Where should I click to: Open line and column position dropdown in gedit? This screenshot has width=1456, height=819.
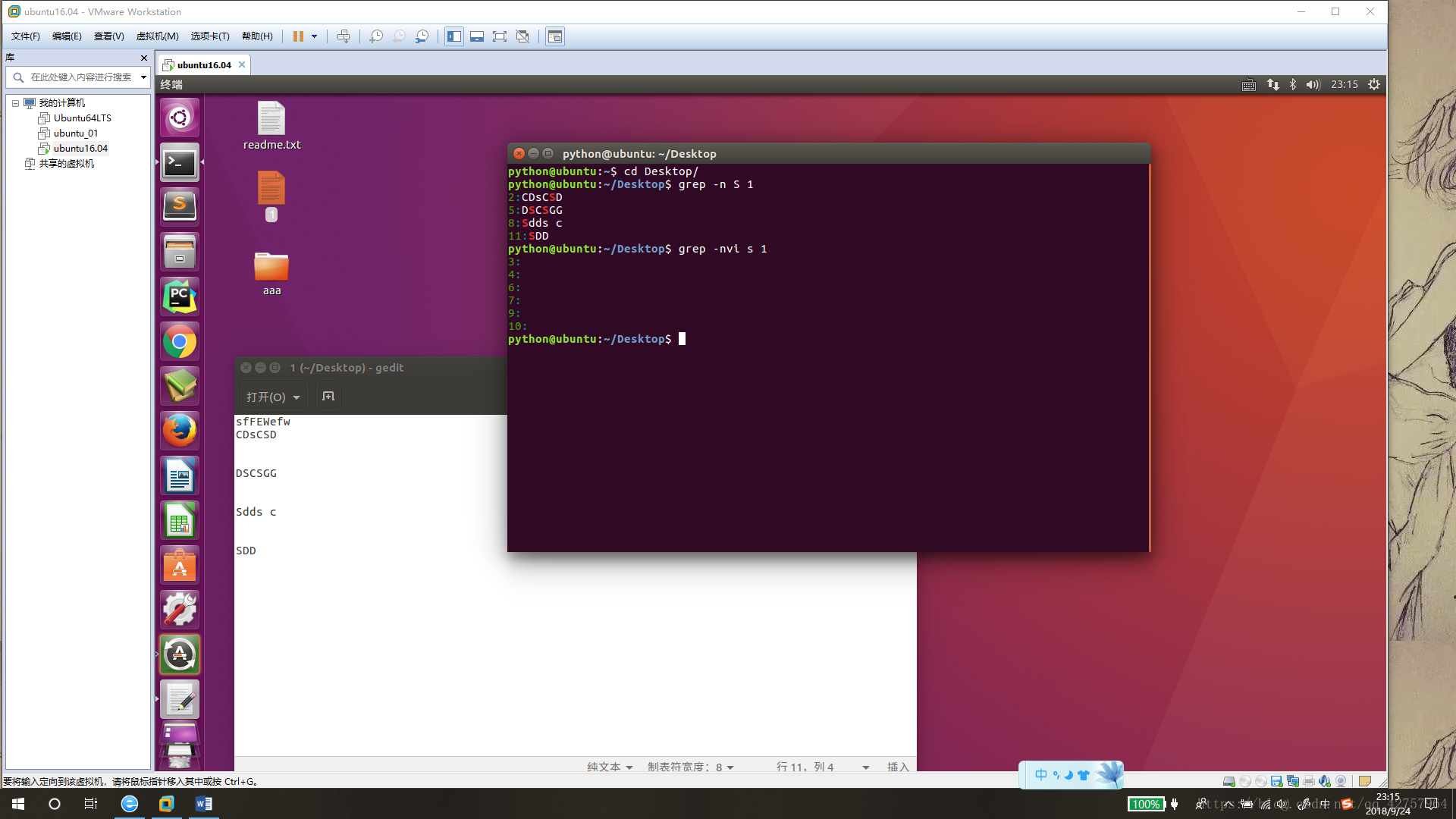click(x=823, y=767)
